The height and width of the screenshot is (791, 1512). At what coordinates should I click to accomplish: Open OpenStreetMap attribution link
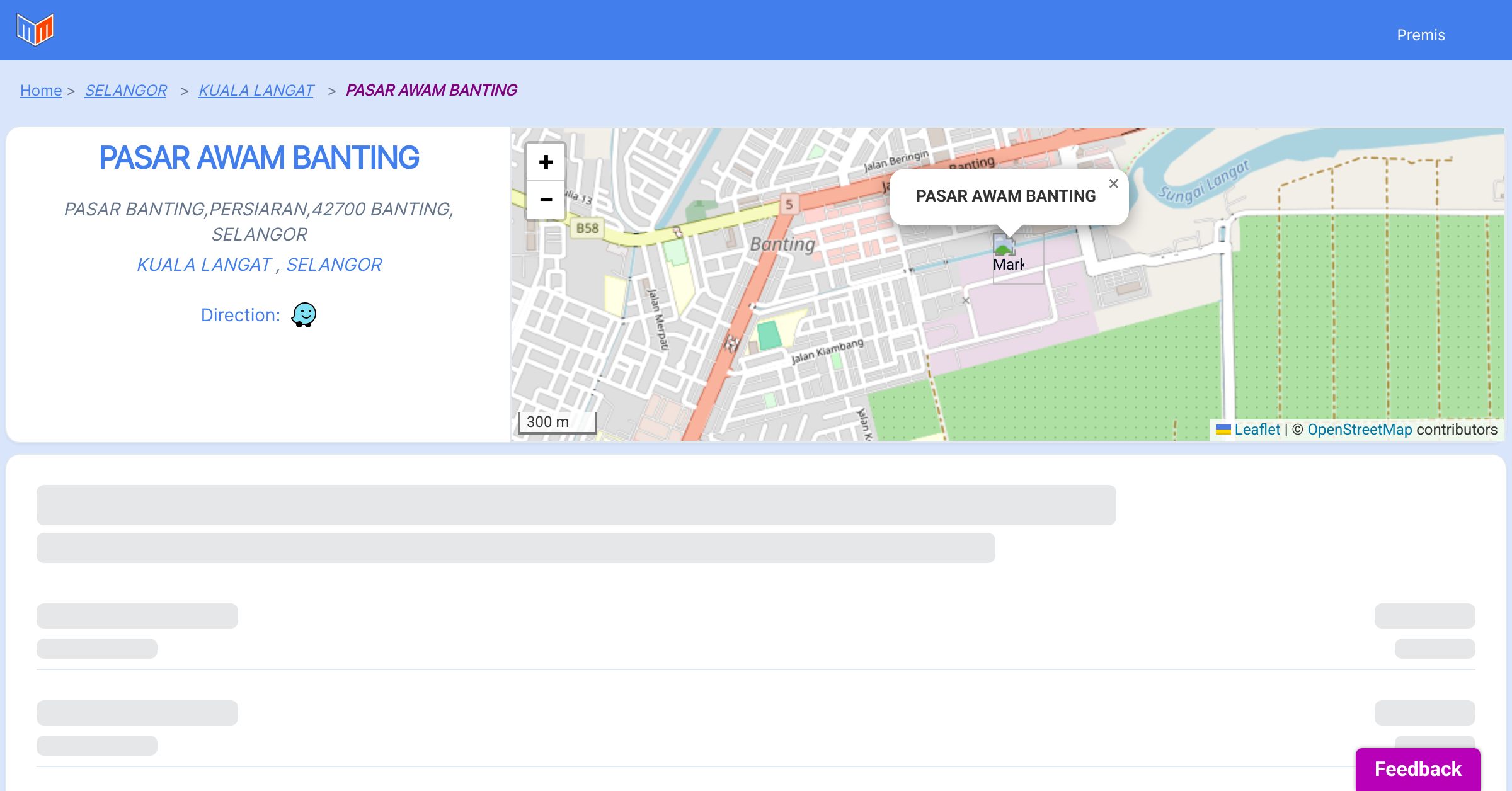click(1360, 430)
